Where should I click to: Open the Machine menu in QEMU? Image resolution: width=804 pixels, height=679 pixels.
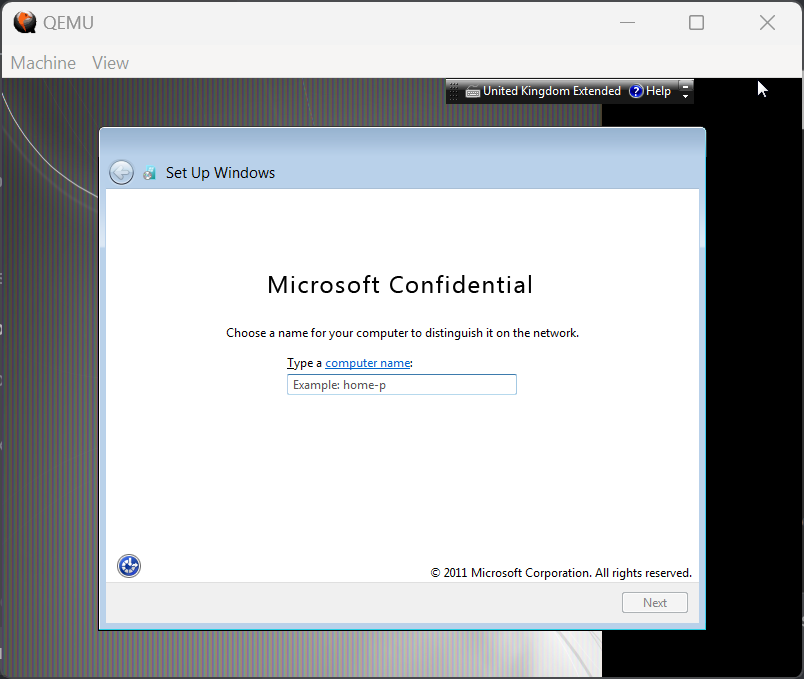click(43, 63)
